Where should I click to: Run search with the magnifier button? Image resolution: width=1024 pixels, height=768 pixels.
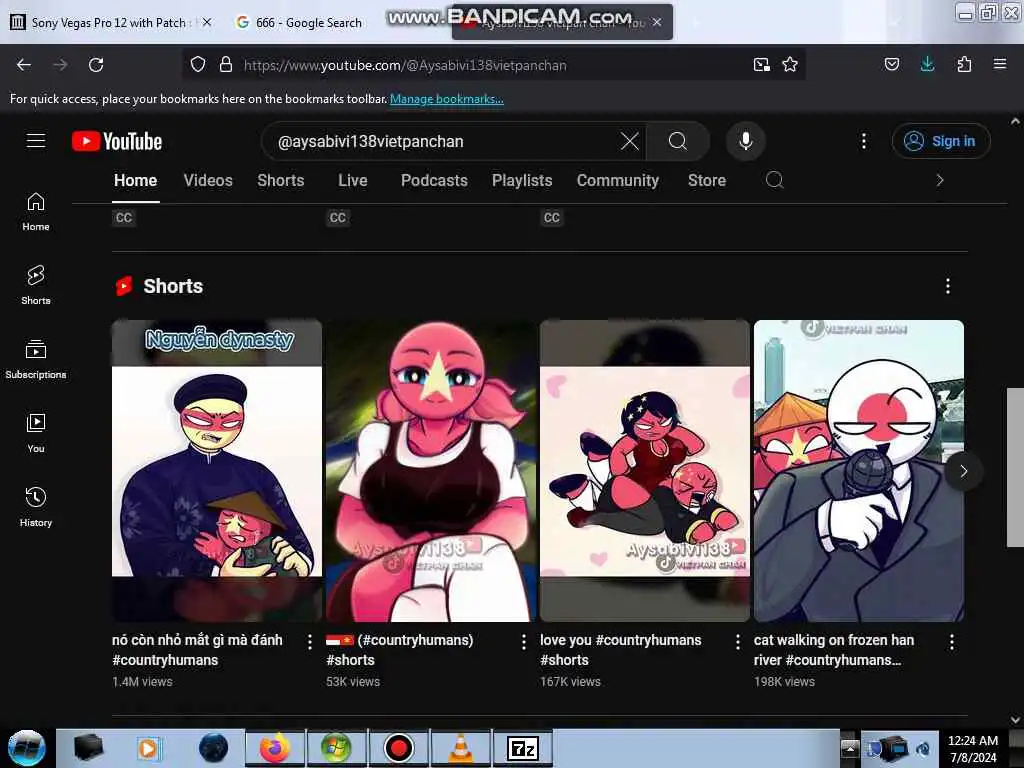click(678, 141)
